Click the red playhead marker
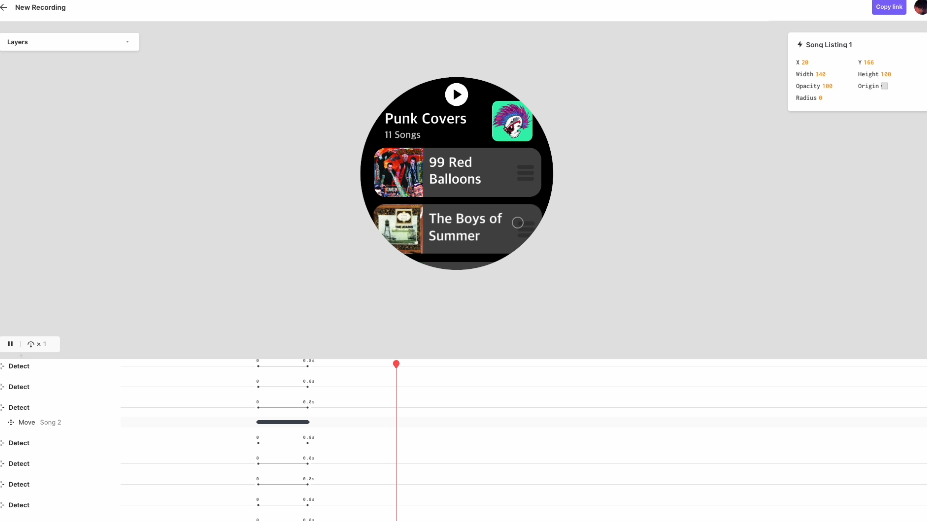Screen dimensions: 927x521 (x=396, y=364)
